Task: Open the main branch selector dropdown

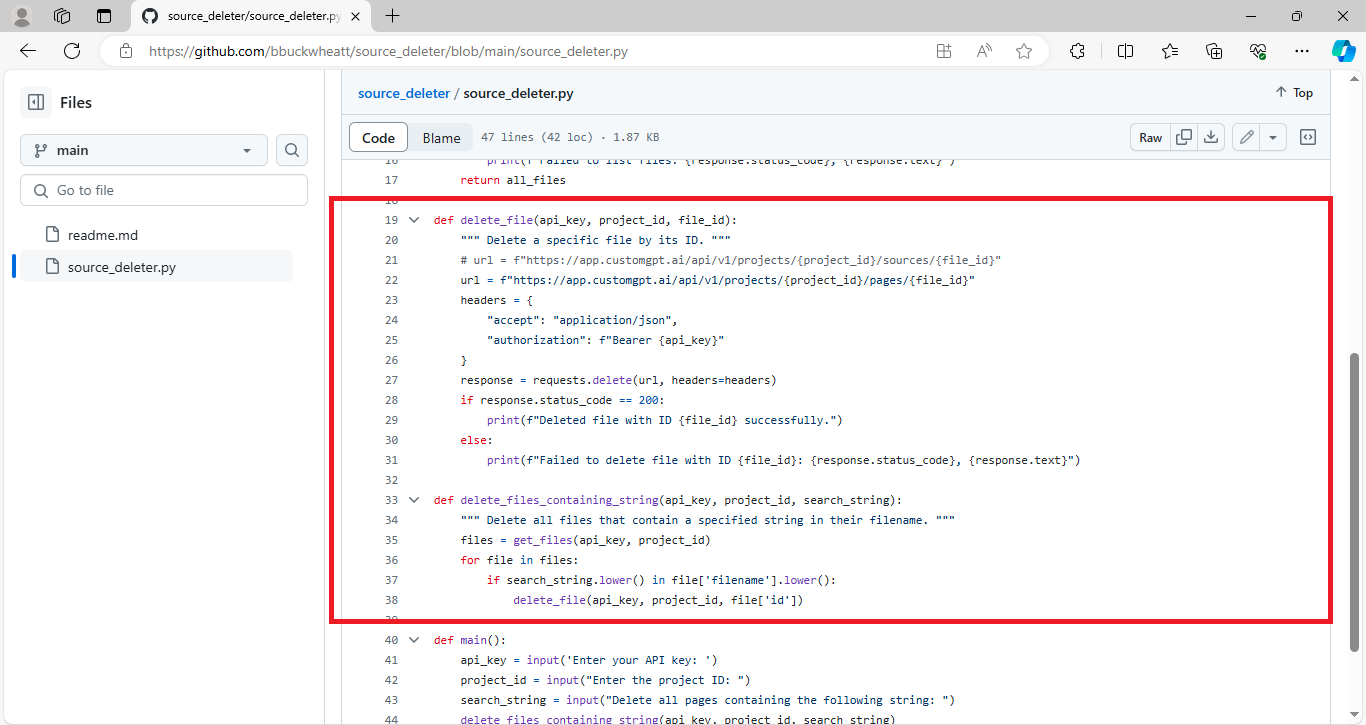Action: point(143,148)
